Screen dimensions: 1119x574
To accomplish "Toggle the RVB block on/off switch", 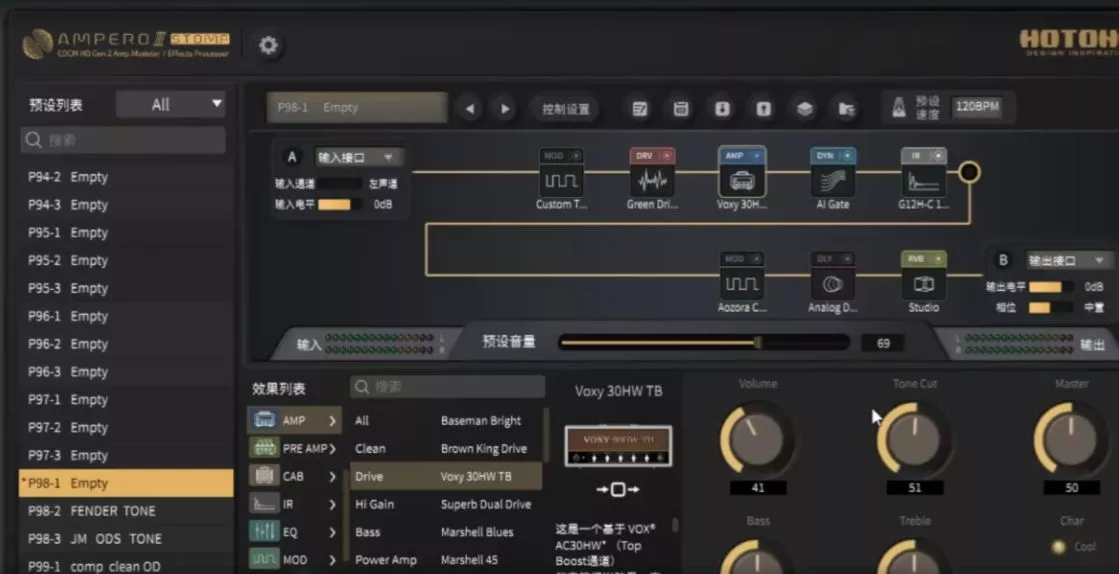I will 938,259.
